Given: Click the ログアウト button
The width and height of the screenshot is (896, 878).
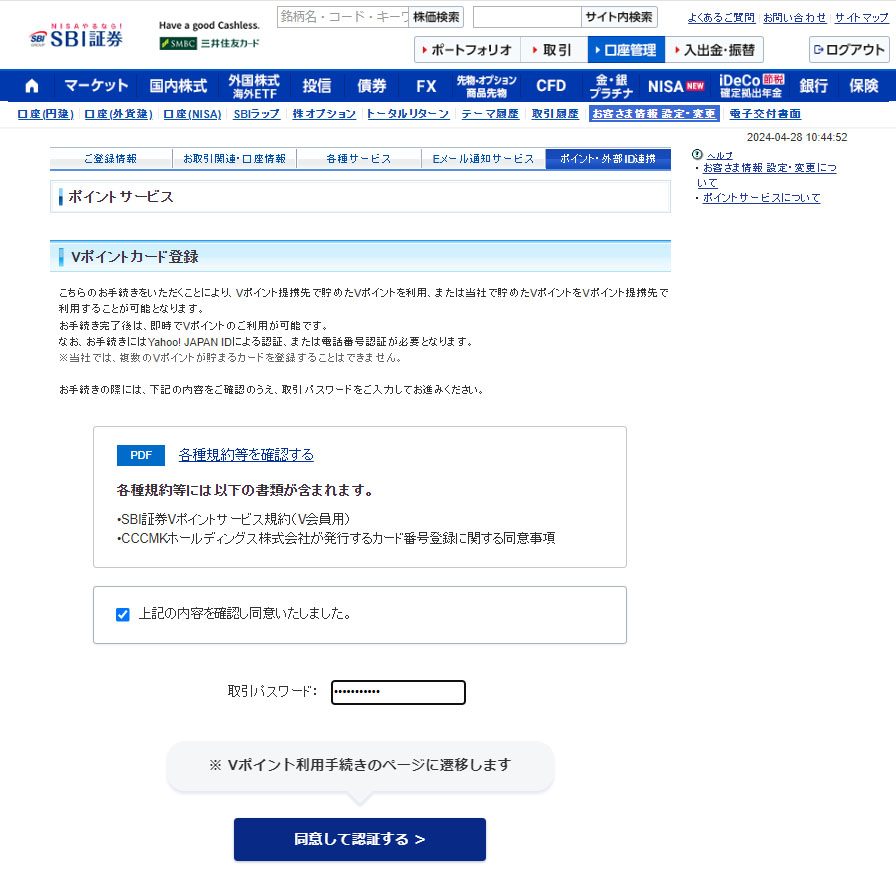Looking at the screenshot, I should (848, 50).
